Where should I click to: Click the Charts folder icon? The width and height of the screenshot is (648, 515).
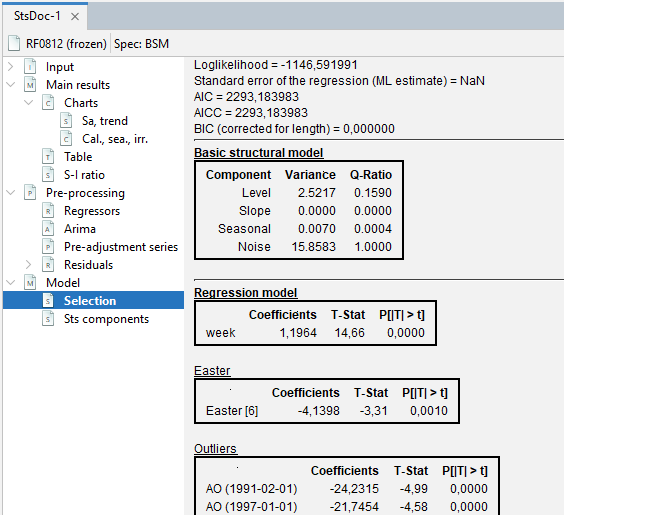47,103
